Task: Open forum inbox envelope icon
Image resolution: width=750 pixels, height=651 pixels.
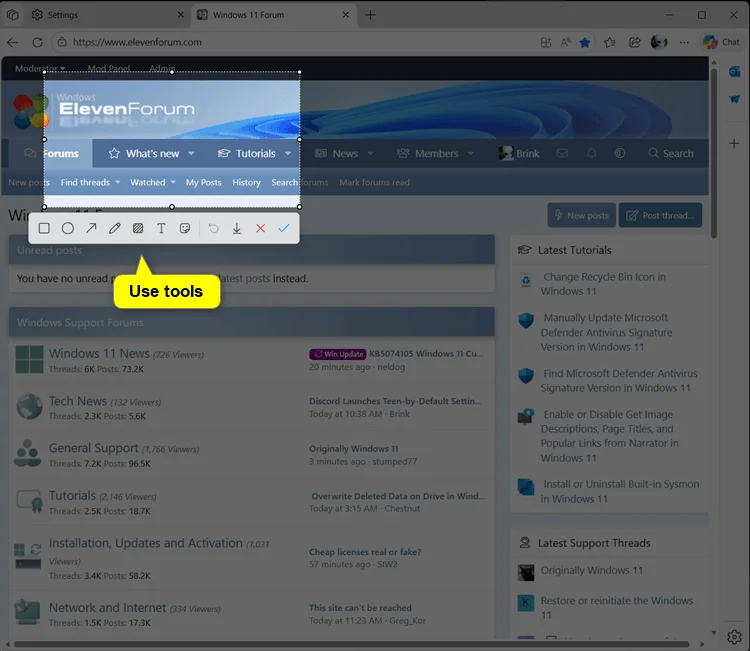Action: [562, 153]
